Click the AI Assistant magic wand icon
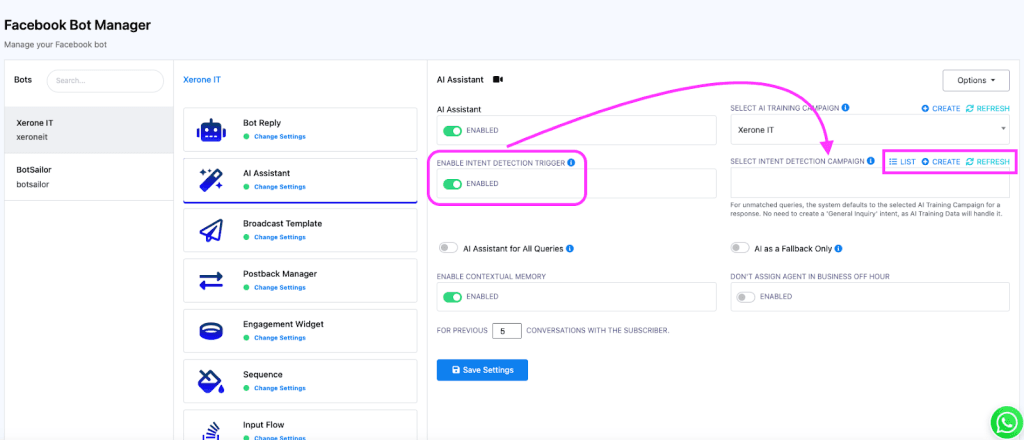Image resolution: width=1024 pixels, height=440 pixels. coord(211,181)
